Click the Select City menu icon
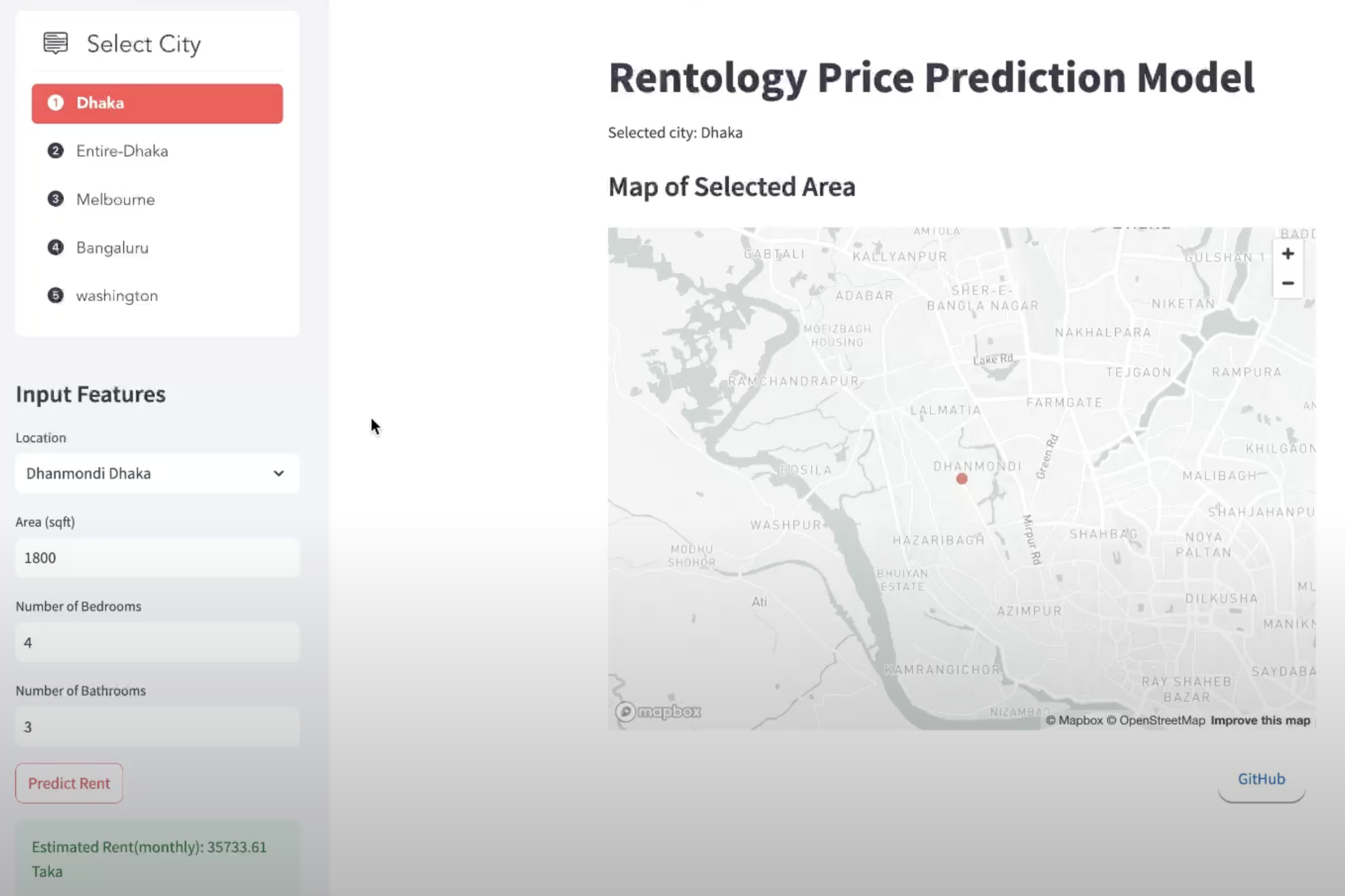 pyautogui.click(x=55, y=44)
